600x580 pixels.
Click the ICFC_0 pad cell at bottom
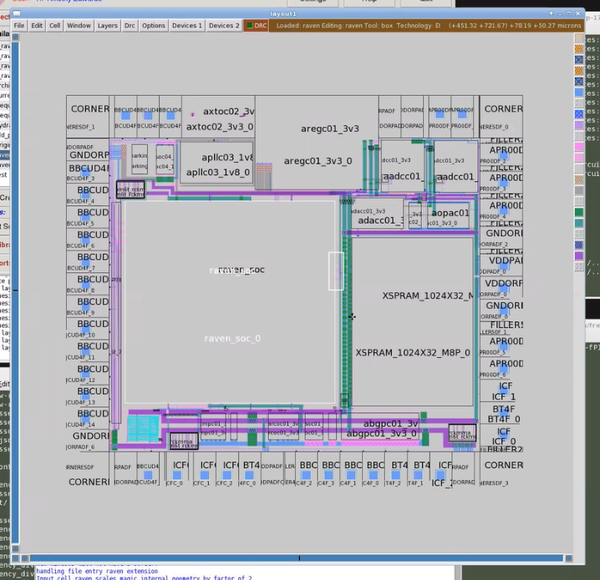(177, 469)
